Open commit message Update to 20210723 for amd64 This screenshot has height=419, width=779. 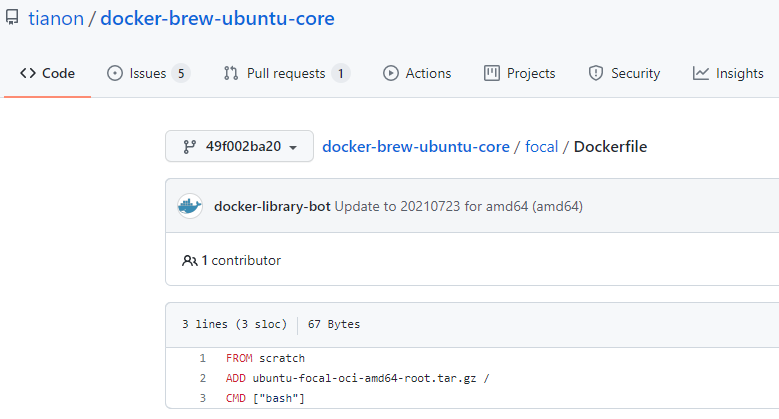459,206
